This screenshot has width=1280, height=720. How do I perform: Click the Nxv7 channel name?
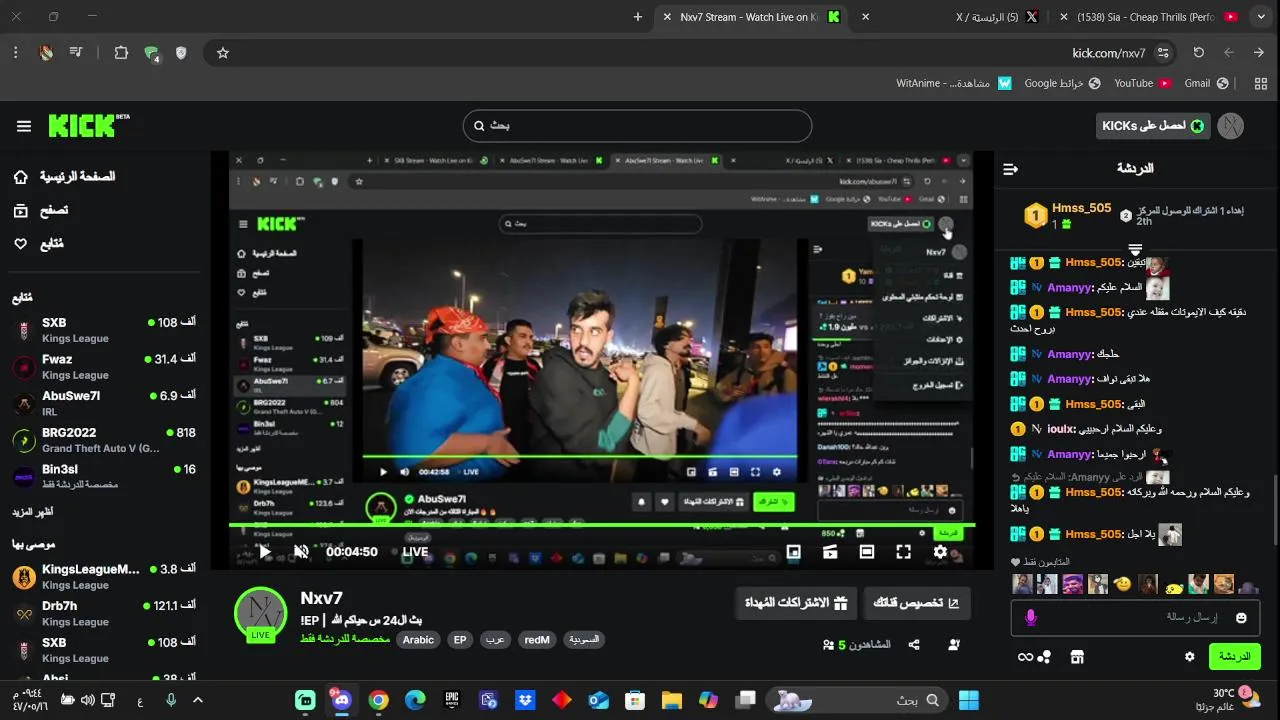[x=322, y=598]
